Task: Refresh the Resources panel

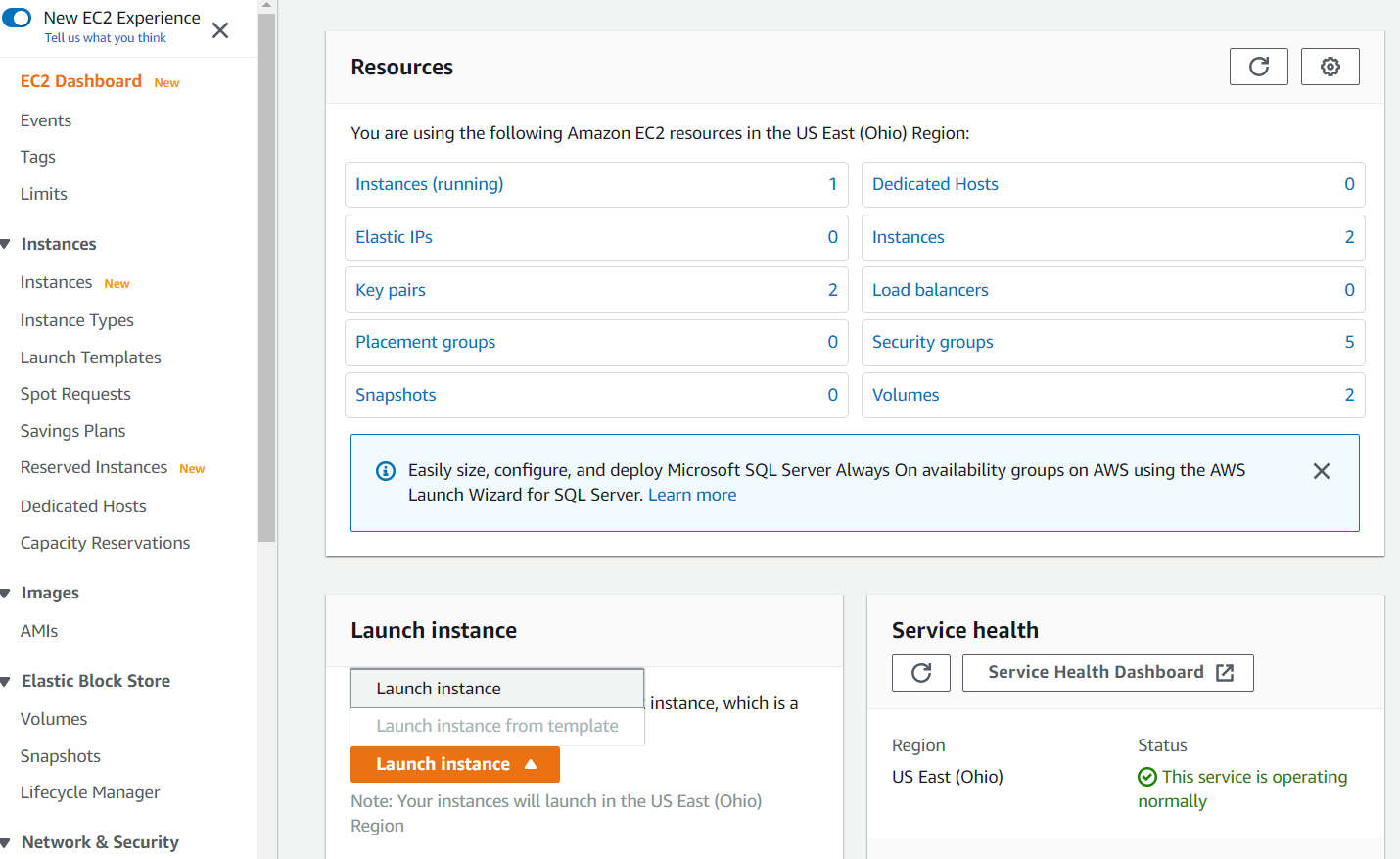Action: pos(1258,67)
